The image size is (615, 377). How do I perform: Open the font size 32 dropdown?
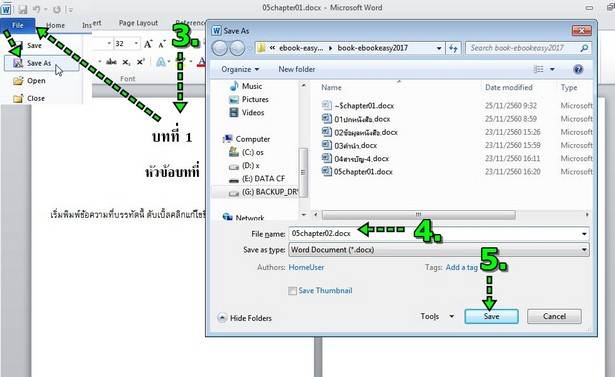[x=136, y=44]
